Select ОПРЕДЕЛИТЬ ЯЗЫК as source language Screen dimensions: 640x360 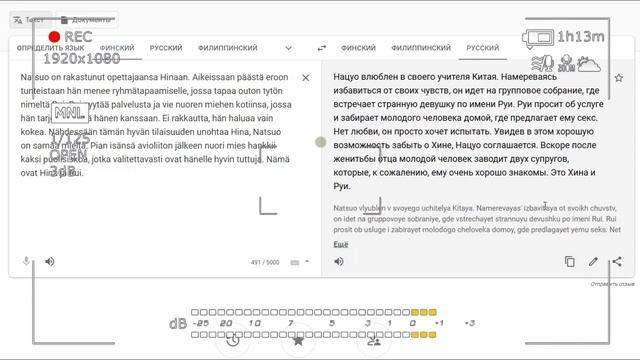pos(51,48)
